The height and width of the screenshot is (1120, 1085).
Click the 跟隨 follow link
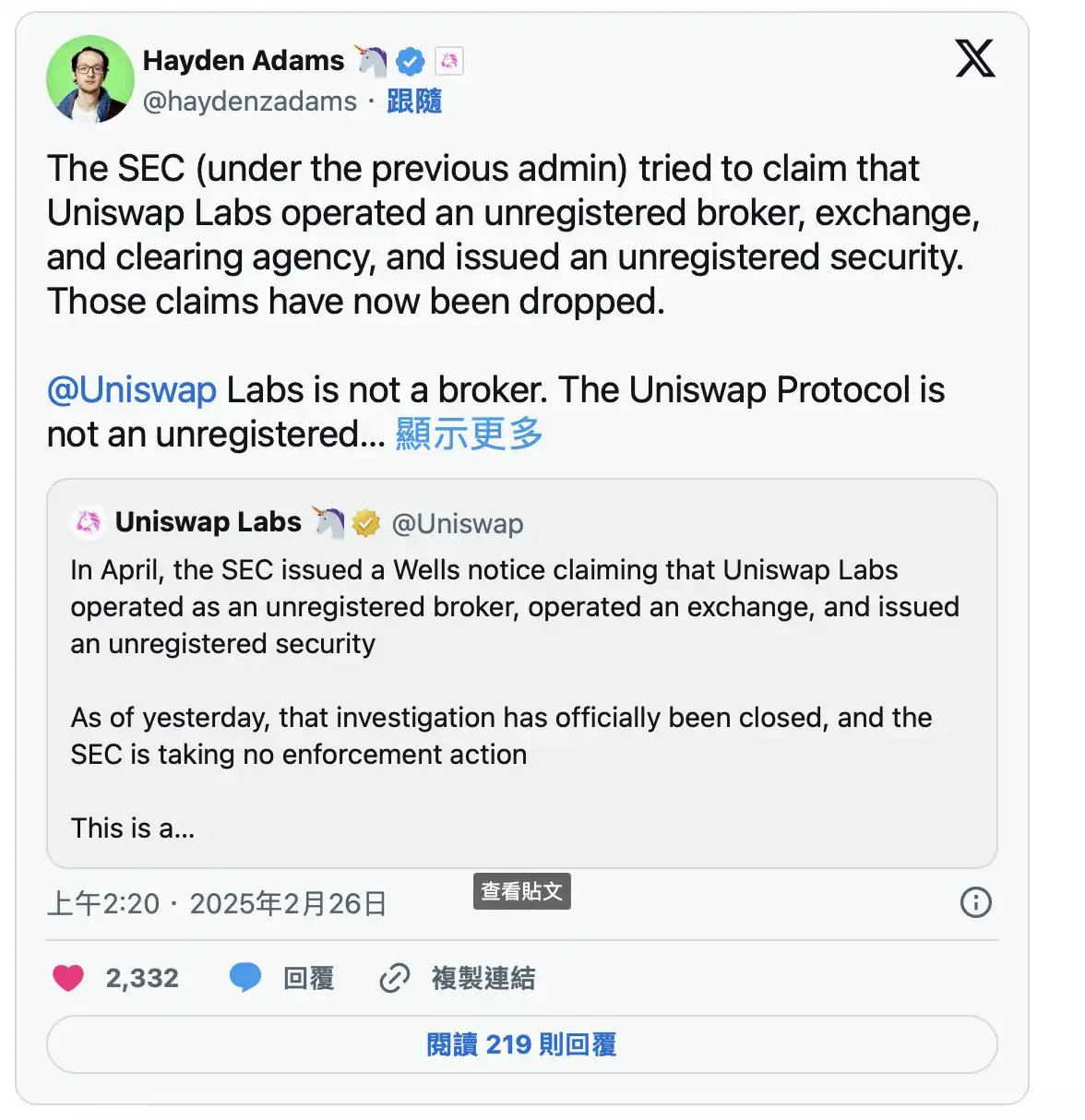pos(414,101)
